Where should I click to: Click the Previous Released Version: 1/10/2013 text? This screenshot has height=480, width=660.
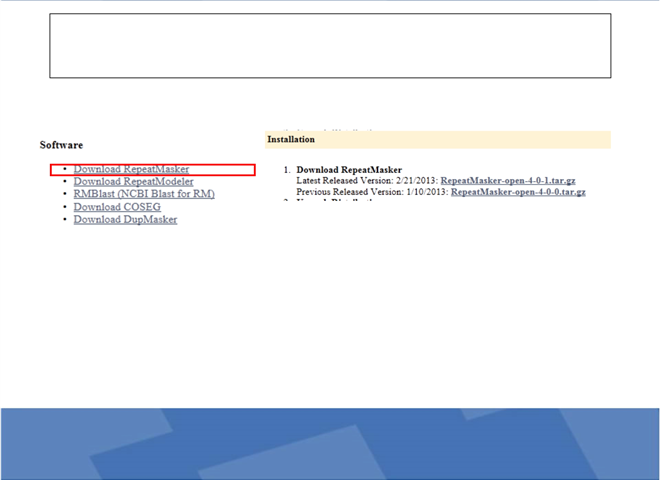click(x=372, y=192)
